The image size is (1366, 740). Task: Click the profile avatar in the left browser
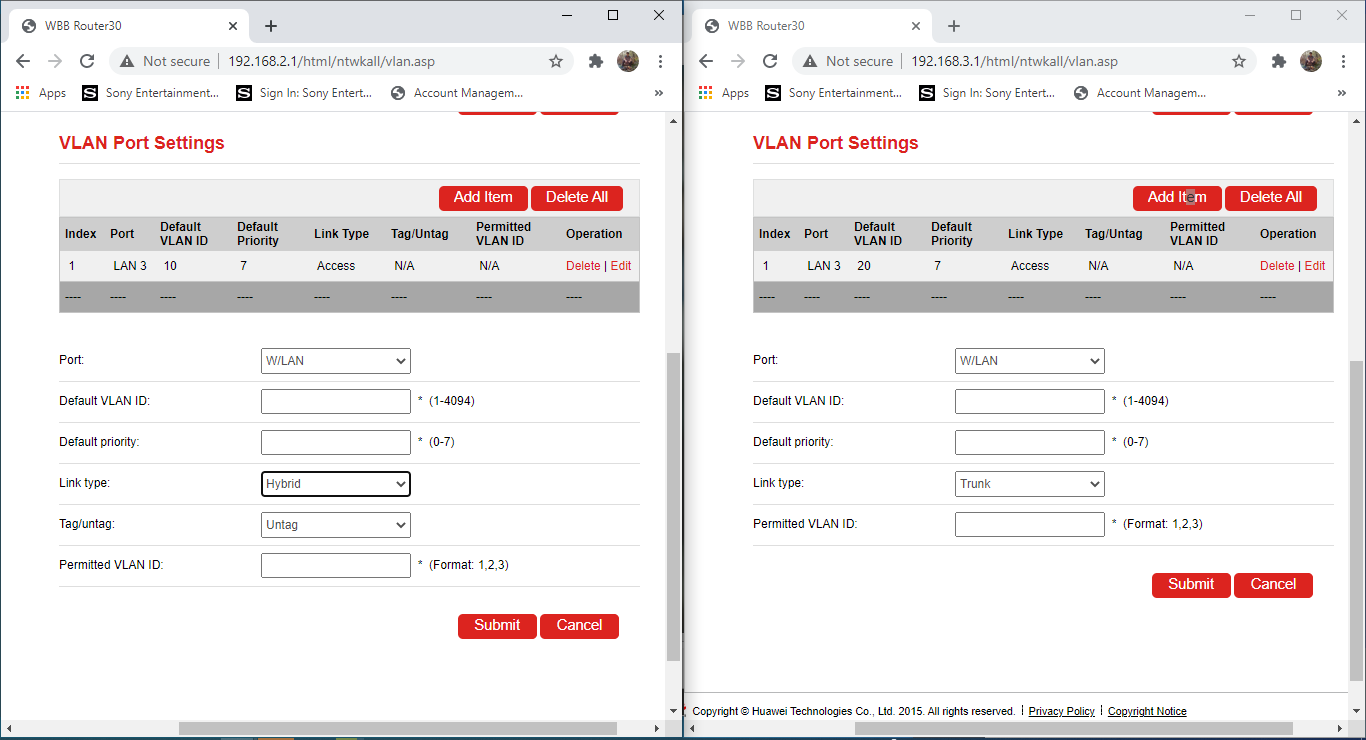click(628, 61)
